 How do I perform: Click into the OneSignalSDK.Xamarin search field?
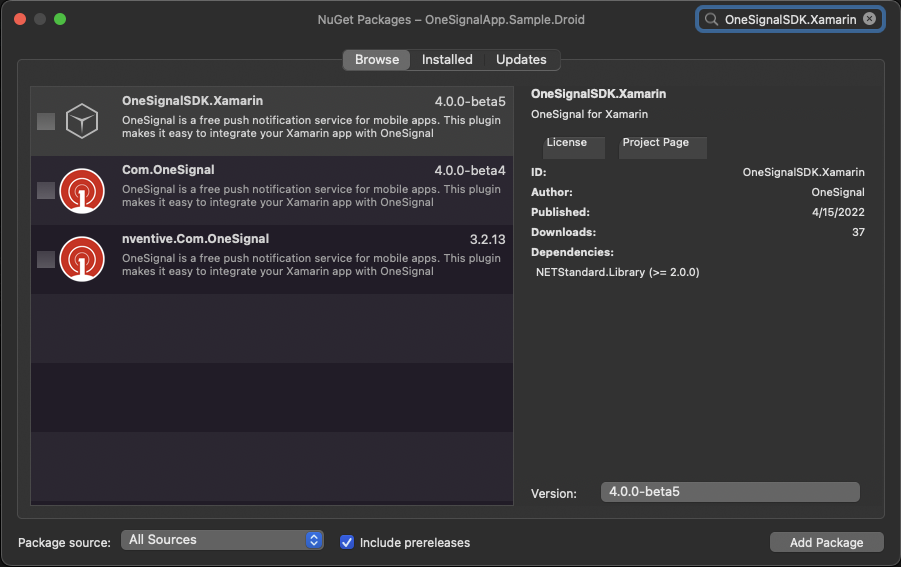click(x=790, y=20)
